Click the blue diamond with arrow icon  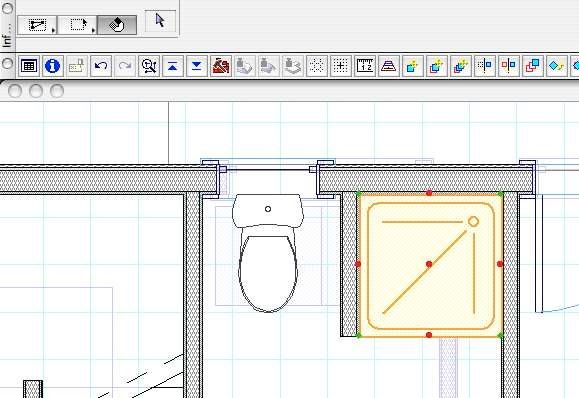(x=557, y=66)
